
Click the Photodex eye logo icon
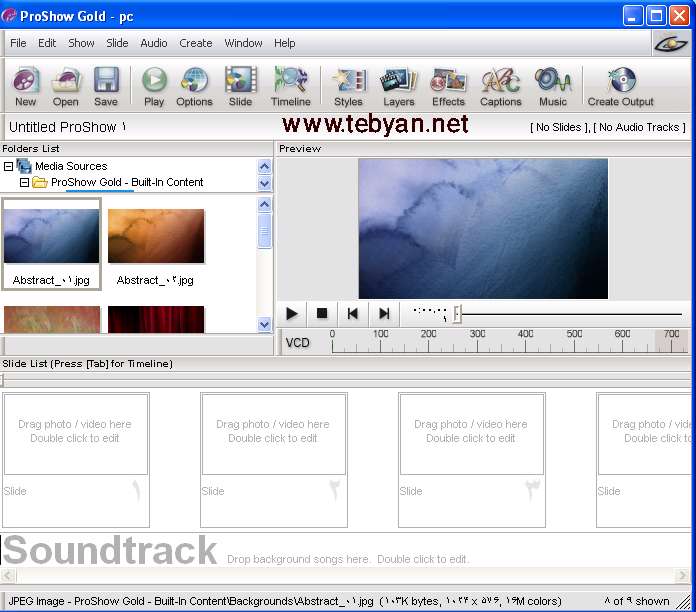click(671, 43)
